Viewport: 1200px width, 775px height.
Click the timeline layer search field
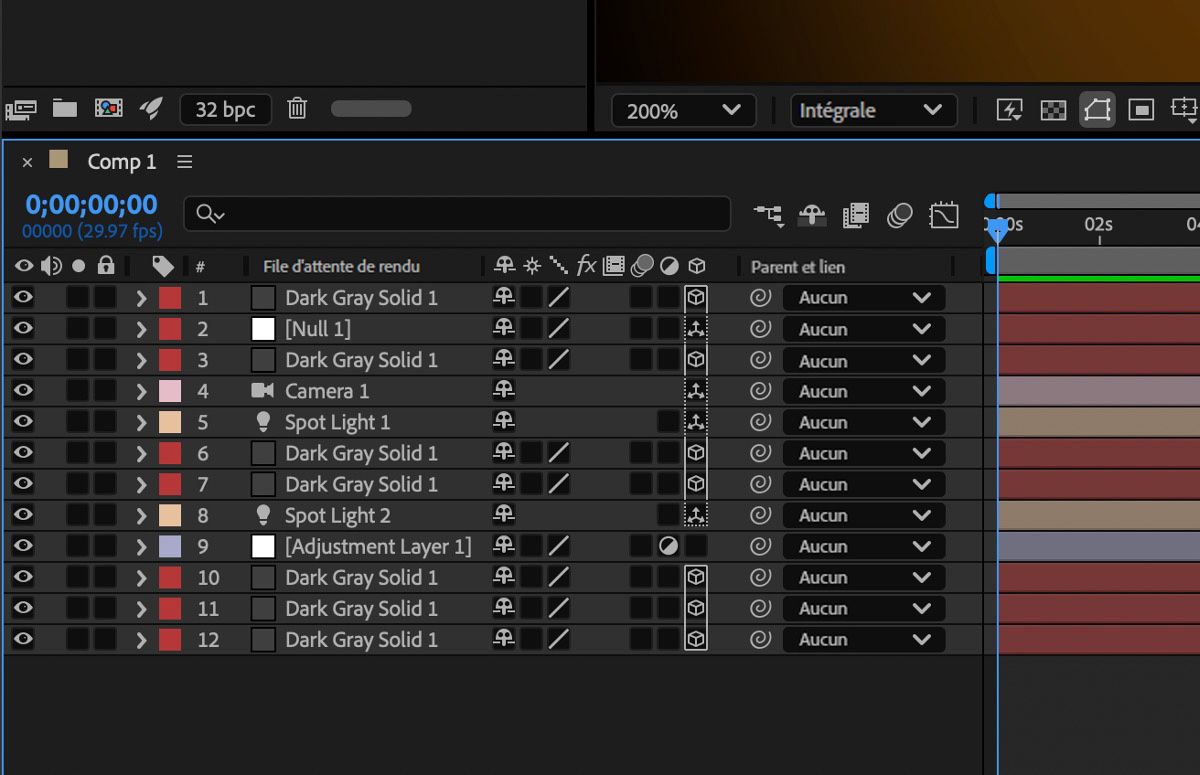click(457, 214)
